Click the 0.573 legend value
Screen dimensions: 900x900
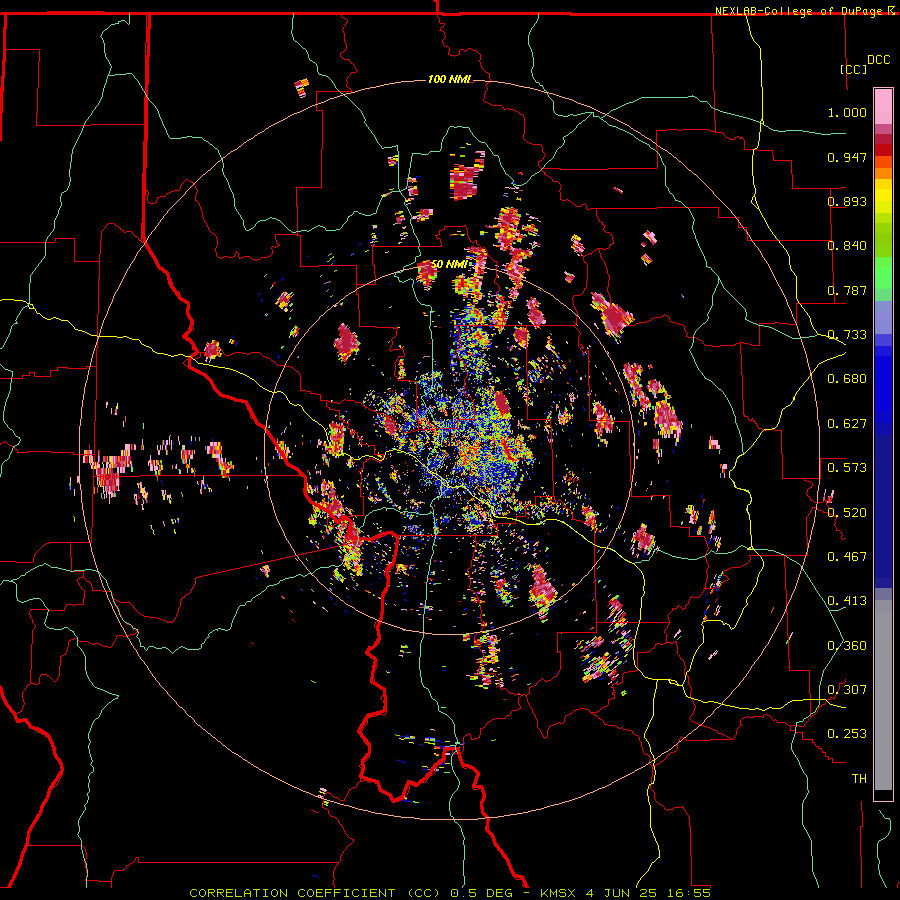tap(847, 468)
